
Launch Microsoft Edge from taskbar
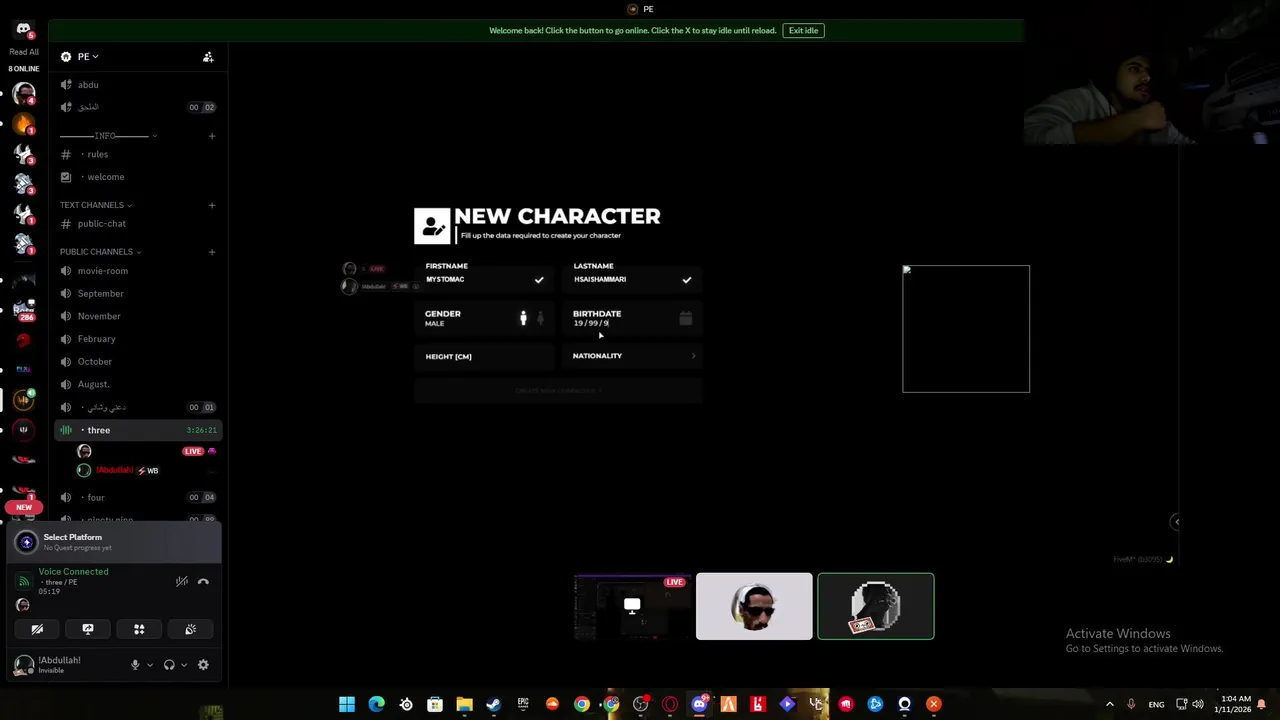pyautogui.click(x=376, y=704)
